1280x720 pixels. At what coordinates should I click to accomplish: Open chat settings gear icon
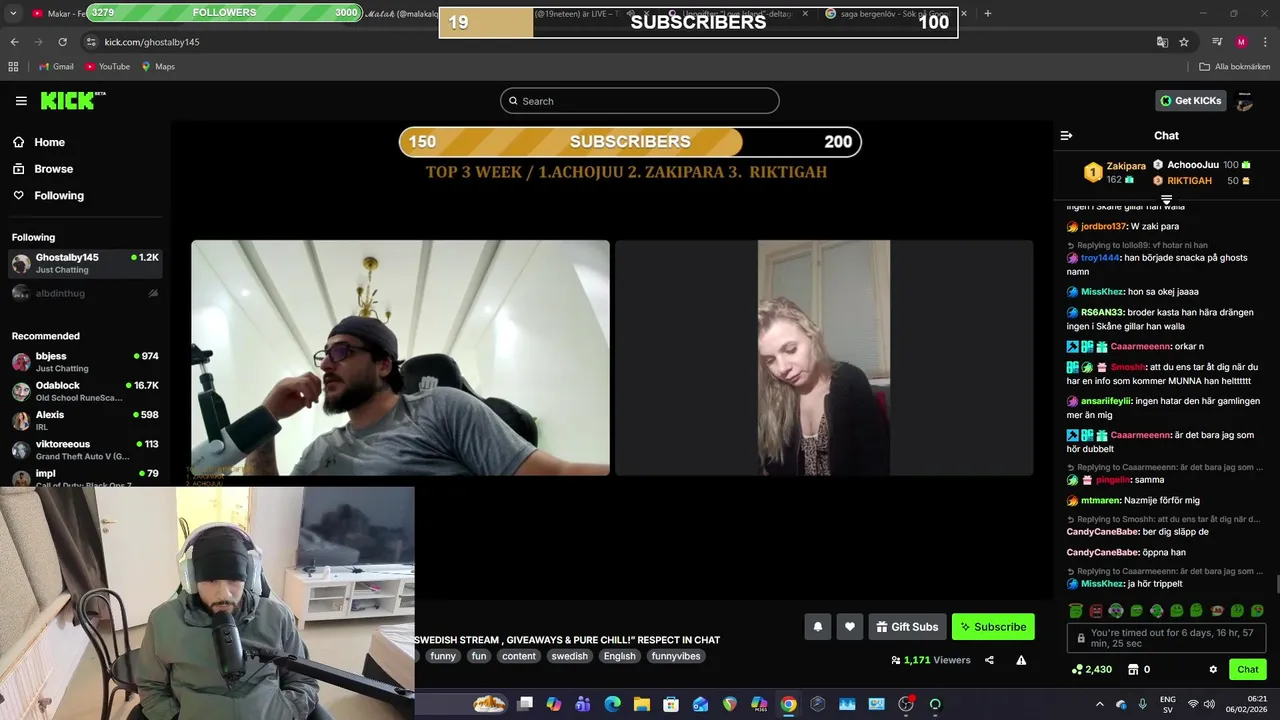tap(1213, 670)
